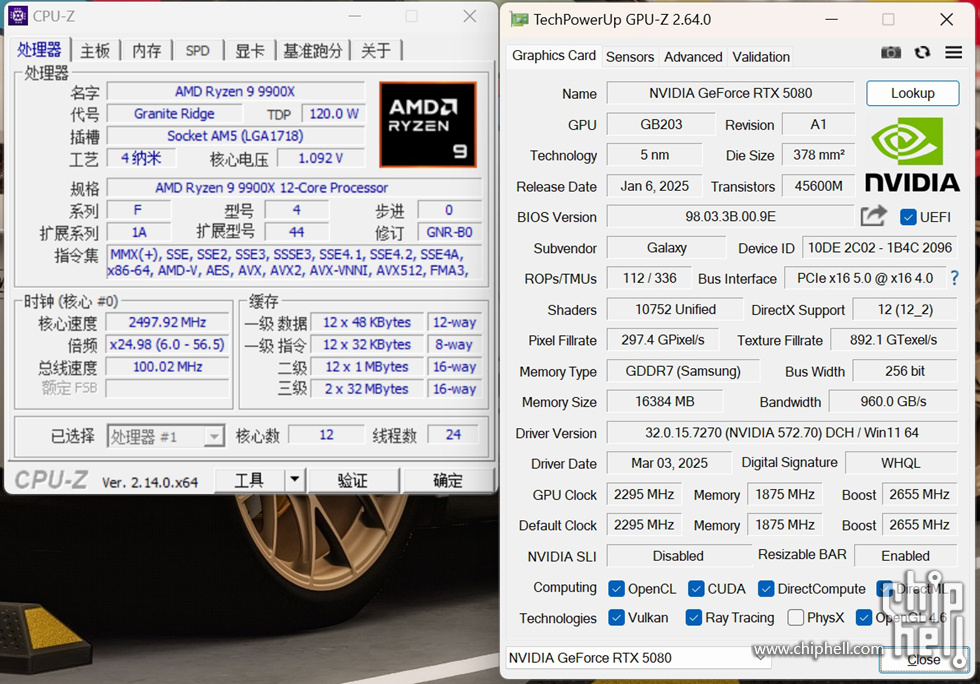This screenshot has width=980, height=684.
Task: Click the TDP value 120.0 W
Action: [334, 114]
